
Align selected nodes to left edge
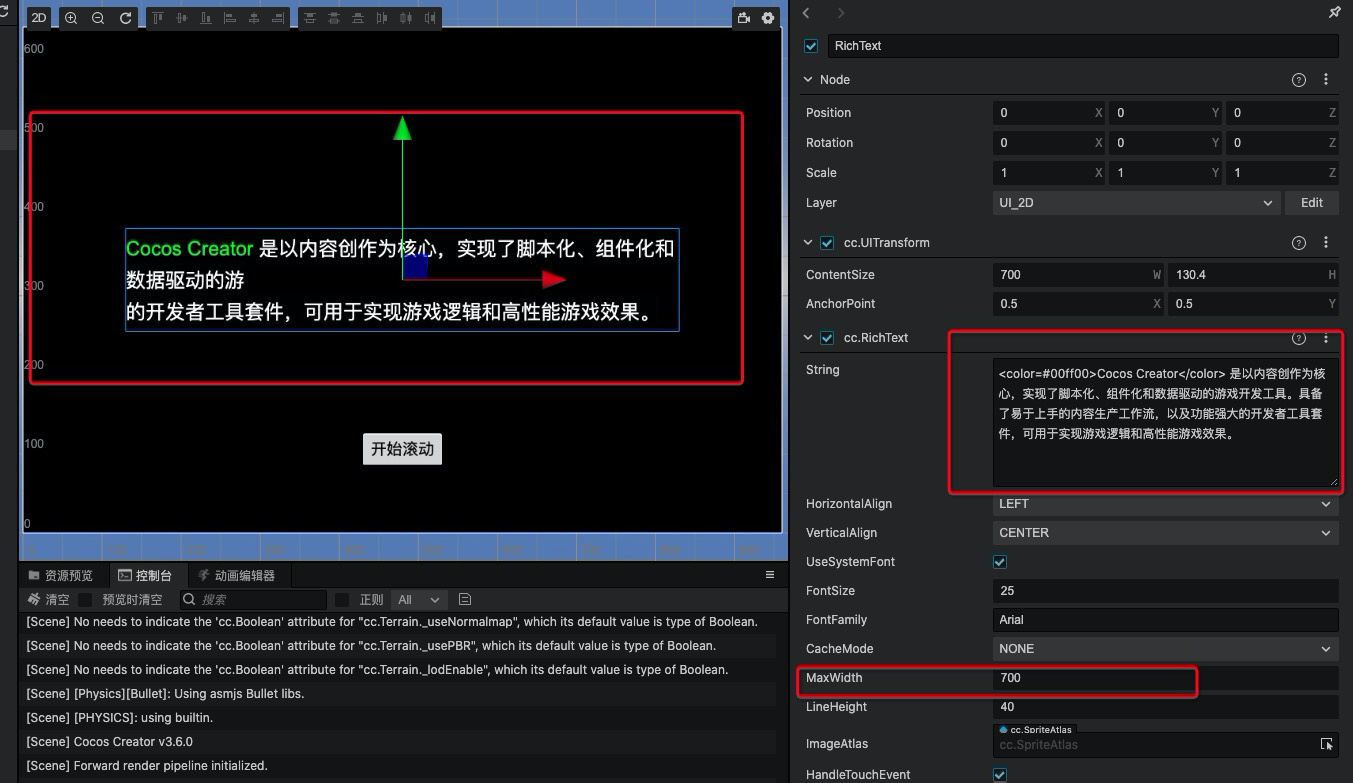pyautogui.click(x=230, y=18)
